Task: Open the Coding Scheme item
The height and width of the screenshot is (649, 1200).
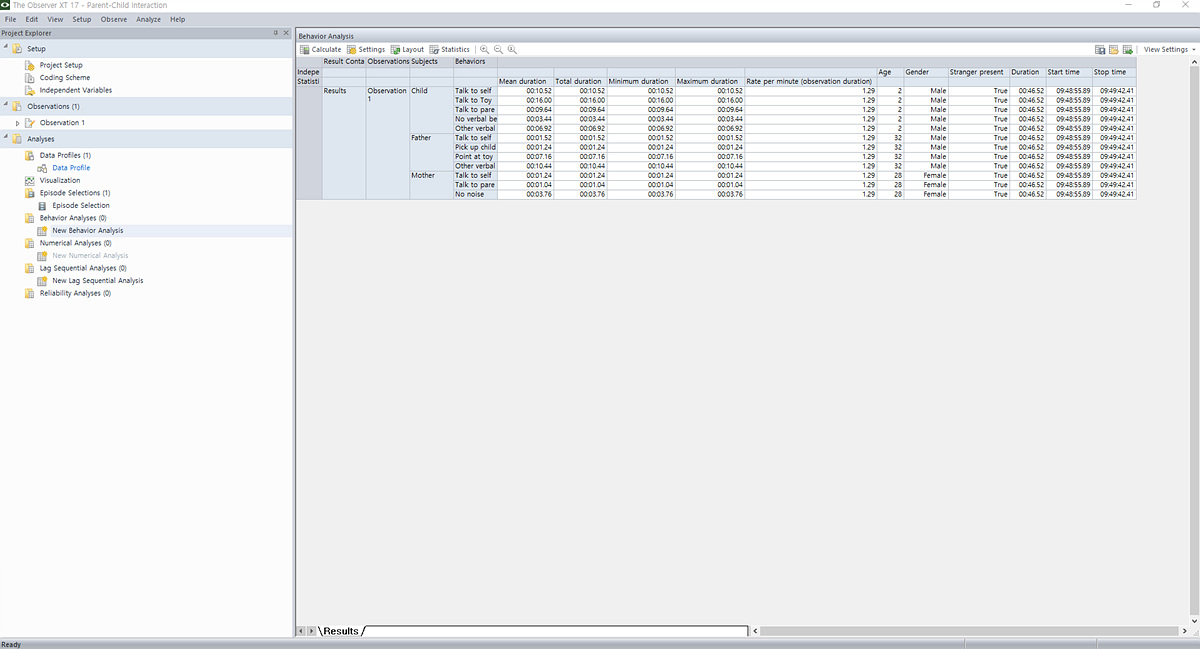Action: point(64,78)
